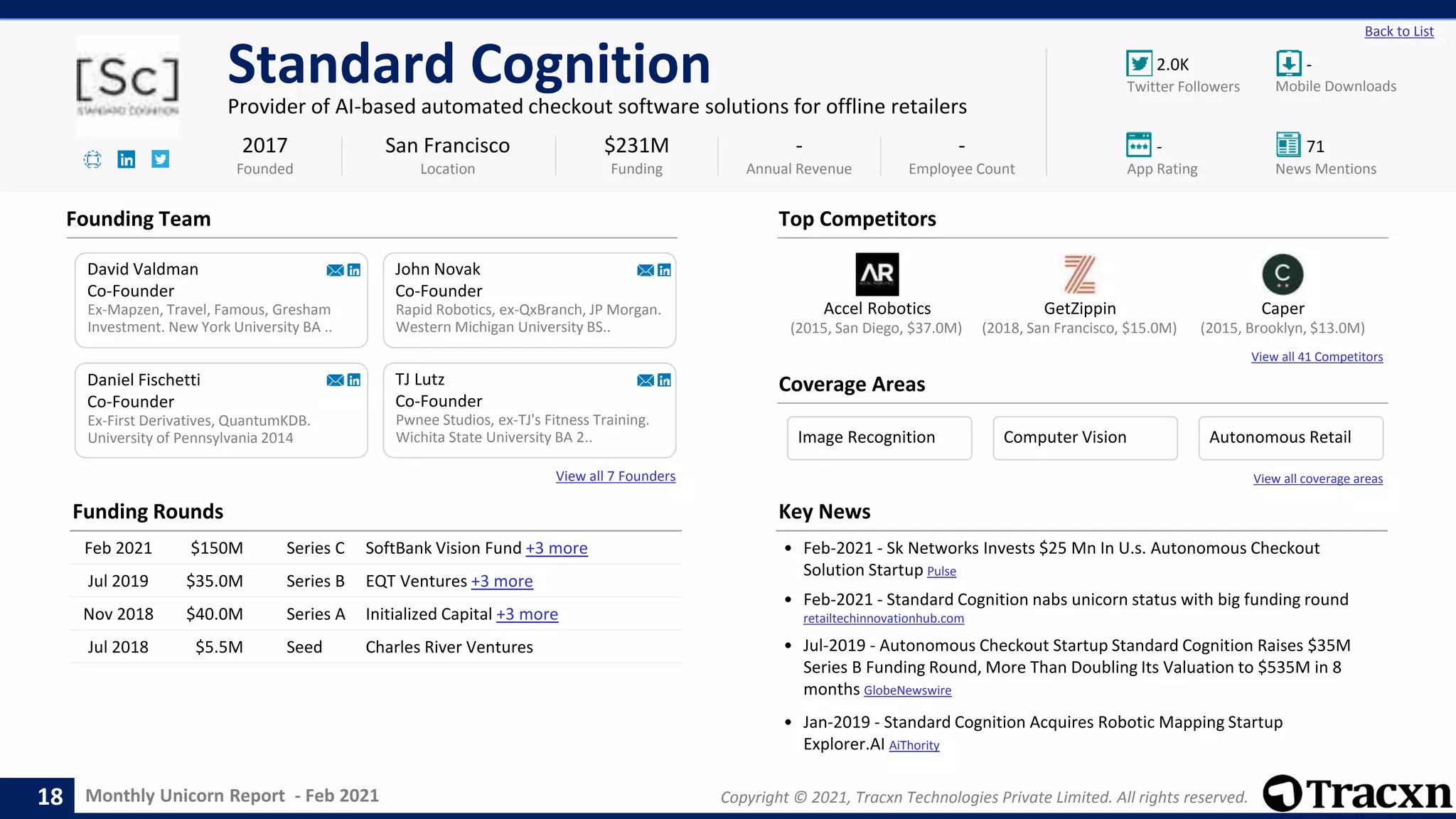
Task: Open View all 41 Competitors link
Action: pos(1317,357)
